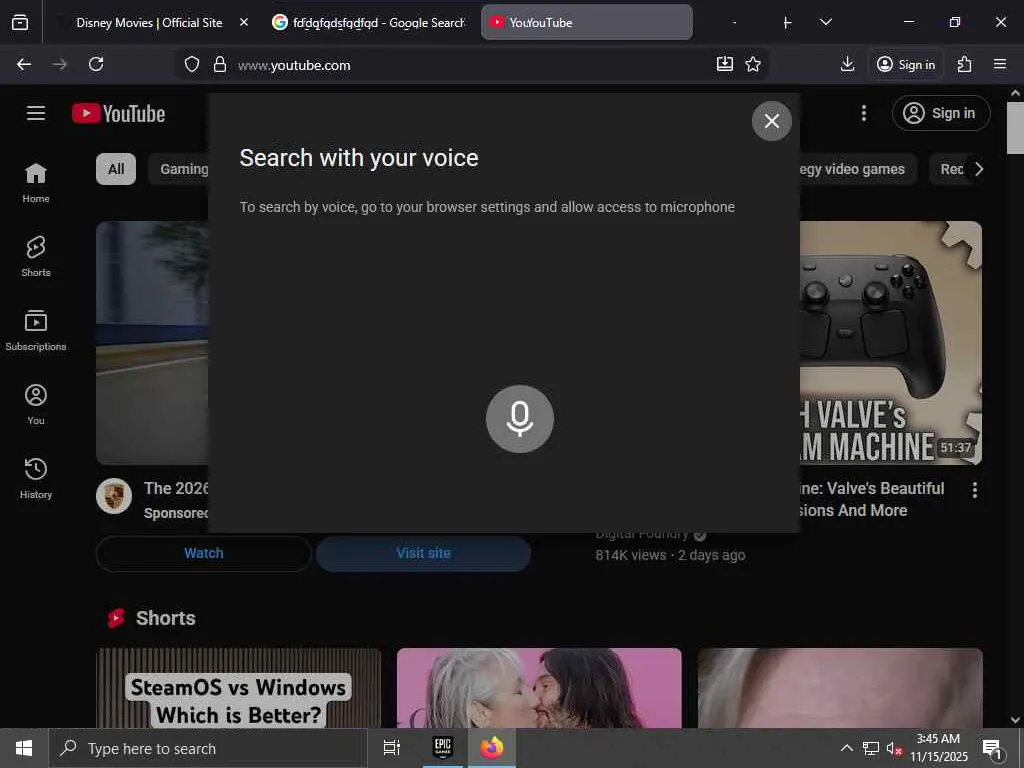The width and height of the screenshot is (1024, 768).
Task: Select the All filter chip
Action: pyautogui.click(x=116, y=169)
